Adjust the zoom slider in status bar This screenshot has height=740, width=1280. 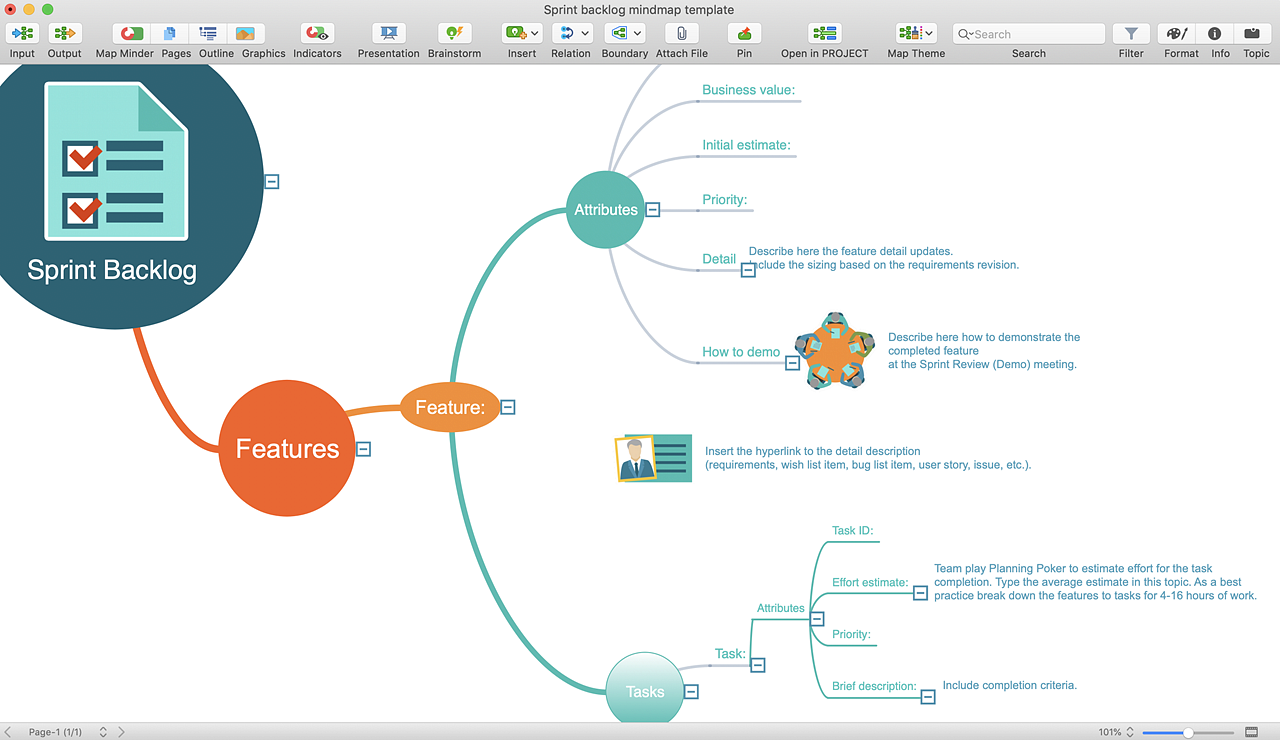(x=1187, y=732)
